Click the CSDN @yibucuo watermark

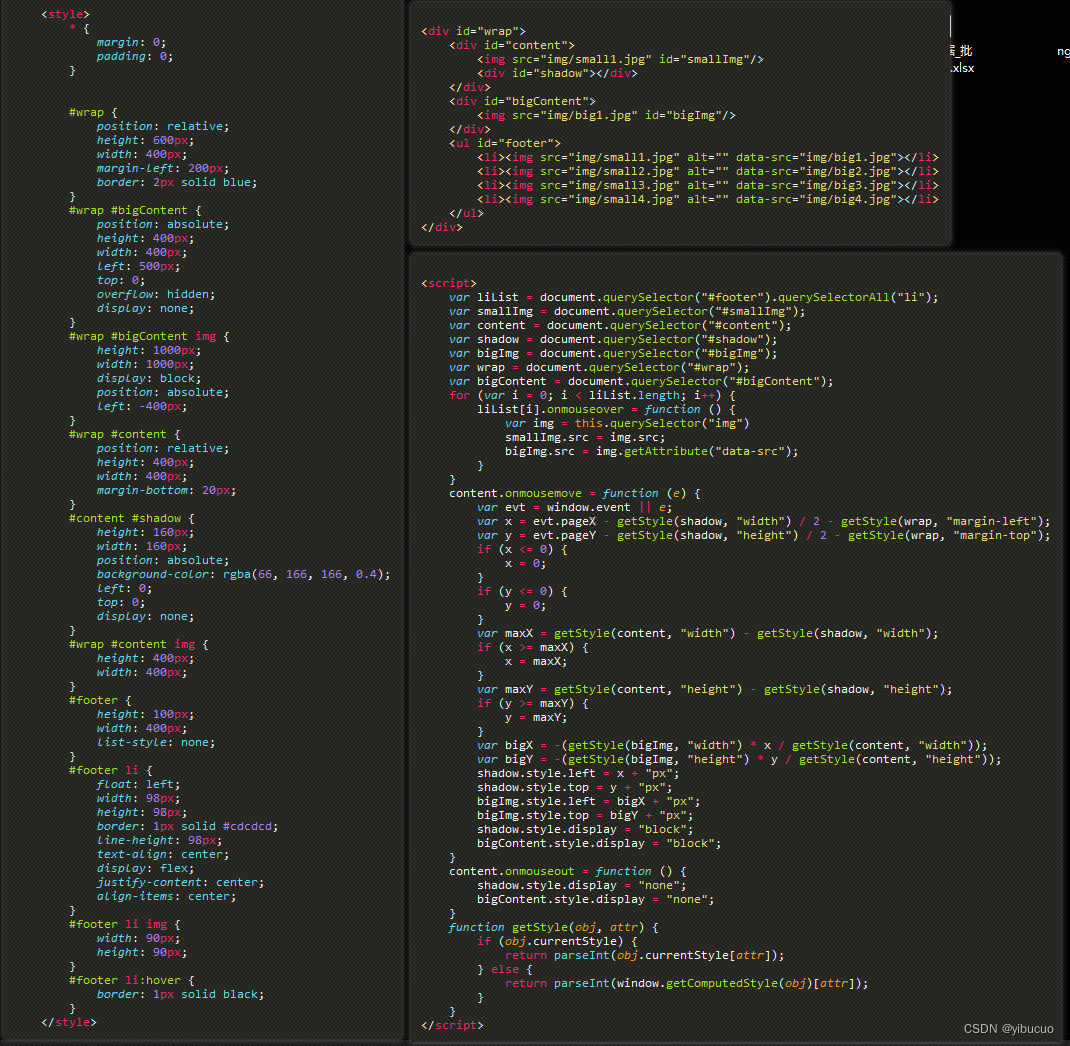pyautogui.click(x=1008, y=1029)
